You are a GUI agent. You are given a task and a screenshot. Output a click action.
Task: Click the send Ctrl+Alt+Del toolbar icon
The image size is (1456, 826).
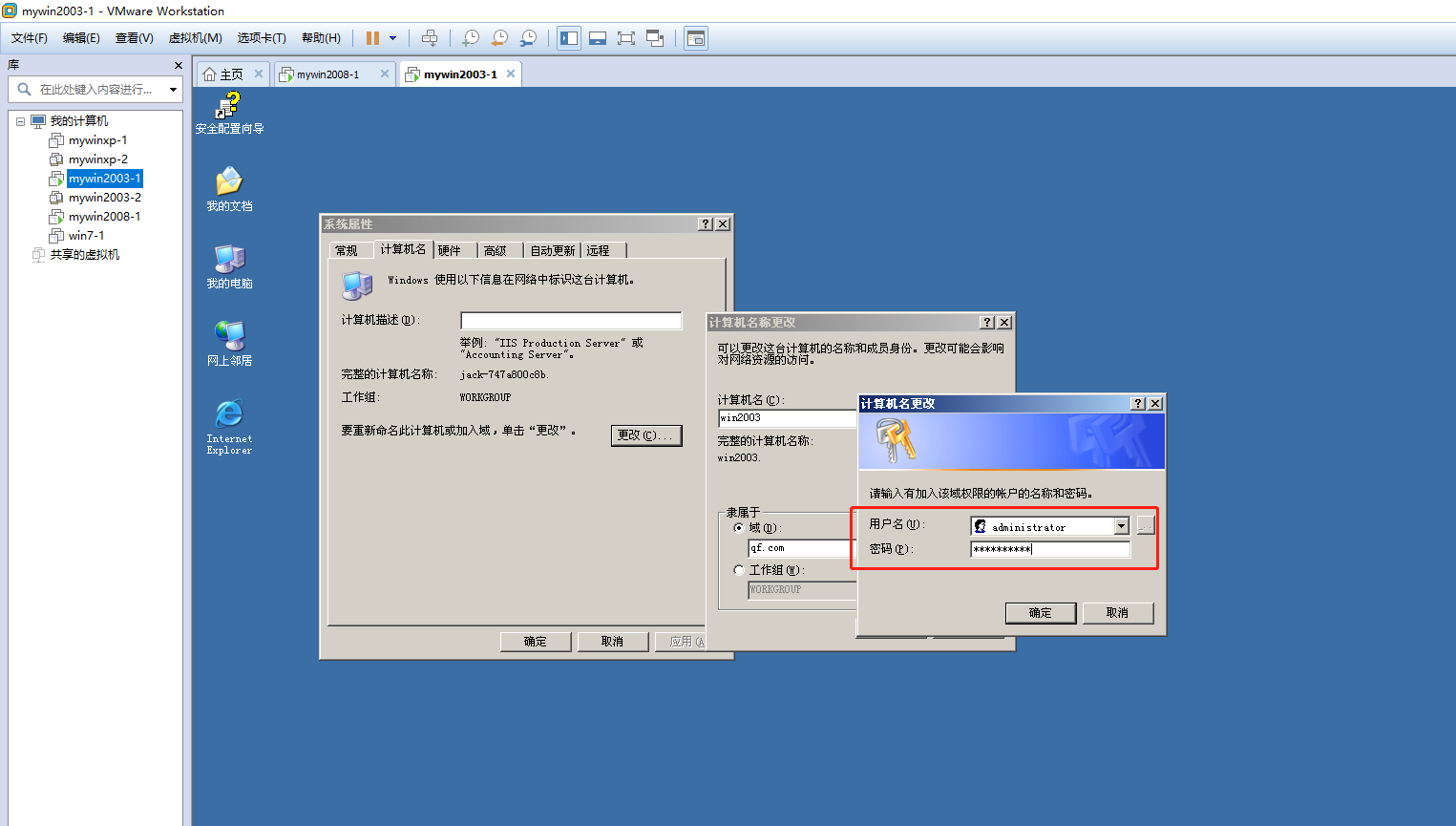430,38
